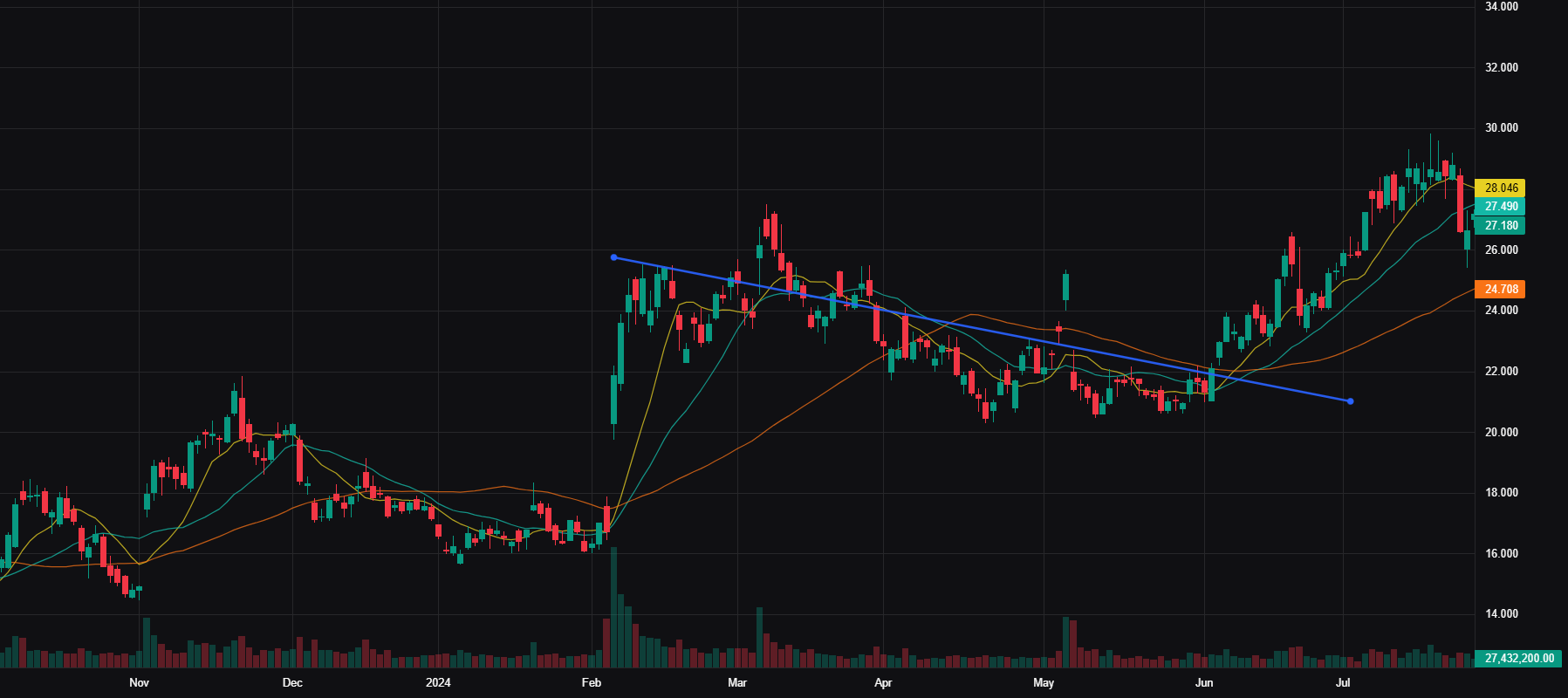1568x698 pixels.
Task: Click the Apr label on time axis
Action: click(x=883, y=682)
